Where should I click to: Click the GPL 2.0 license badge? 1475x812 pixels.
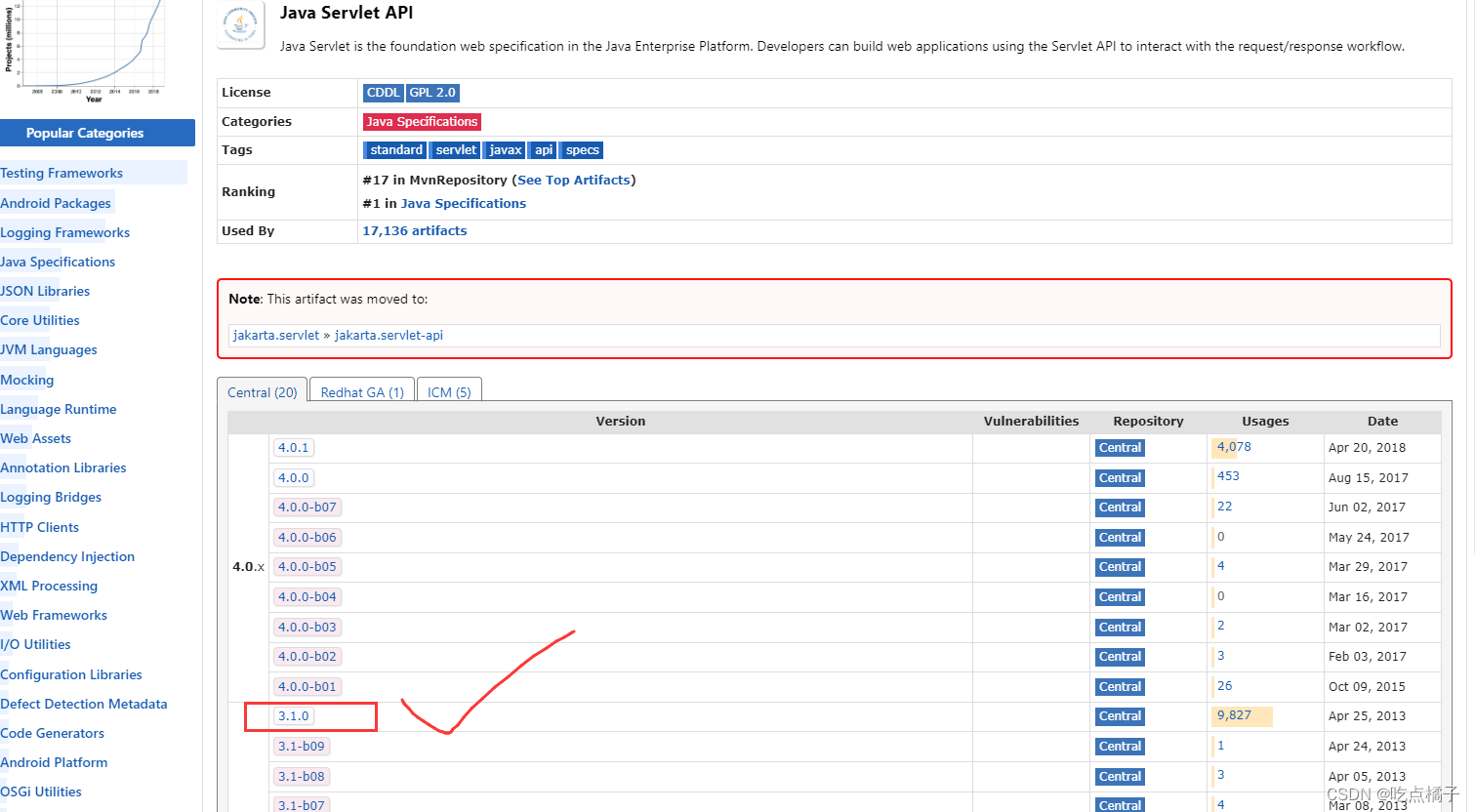point(432,93)
